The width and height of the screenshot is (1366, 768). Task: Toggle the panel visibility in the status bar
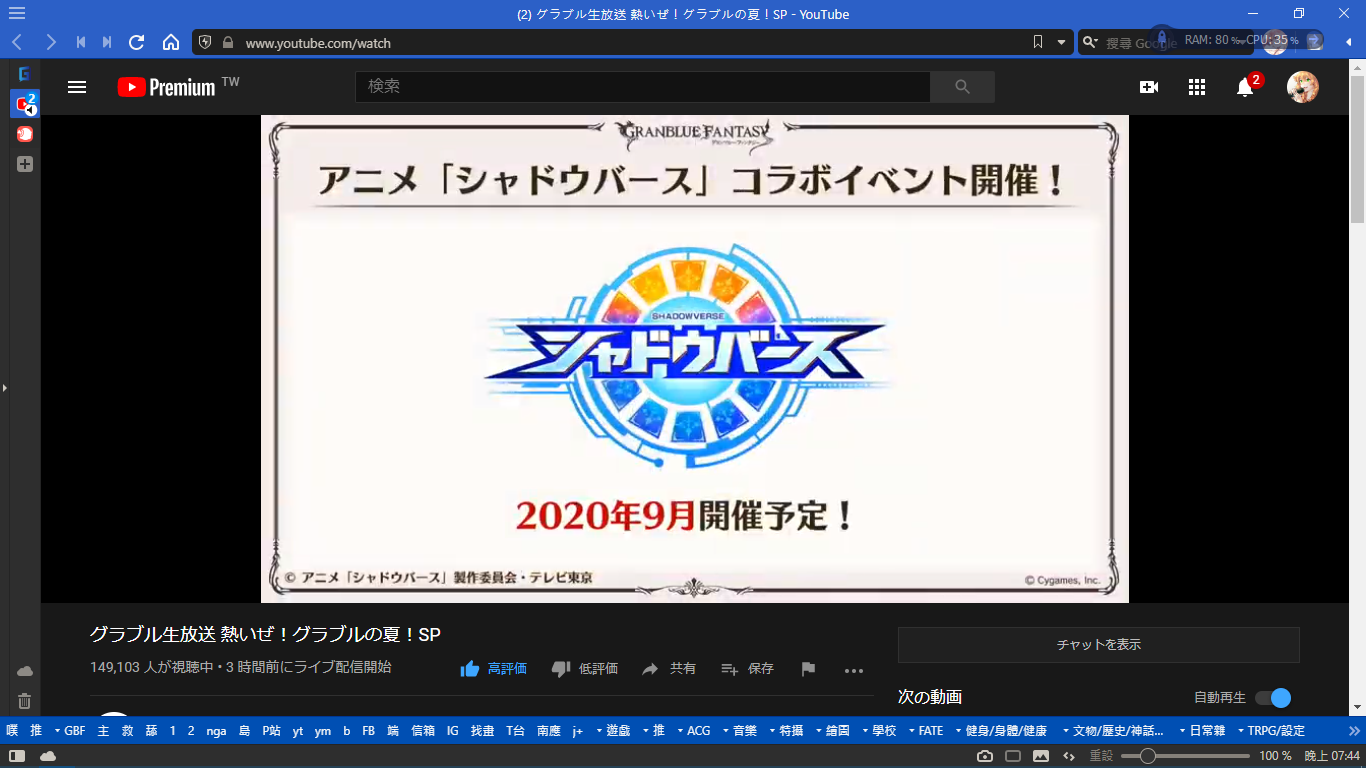click(x=17, y=756)
